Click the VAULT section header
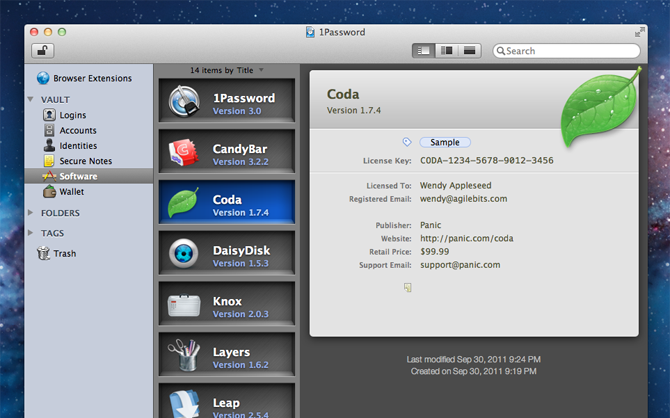 pos(55,100)
